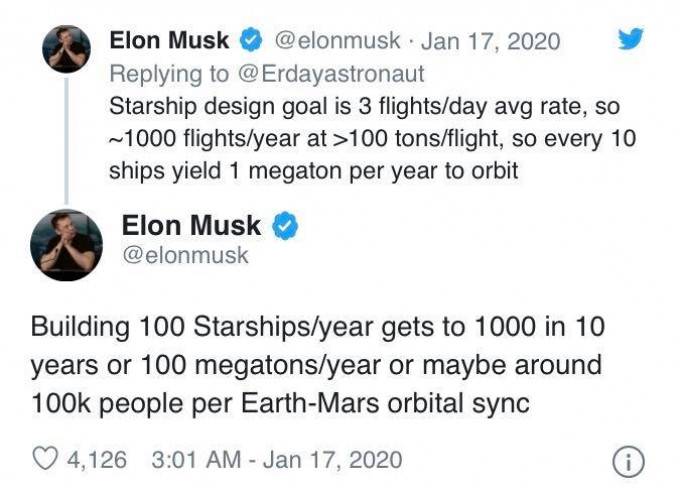Select the tweet text about 100 Starships/year
This screenshot has width=680, height=488.
317,365
